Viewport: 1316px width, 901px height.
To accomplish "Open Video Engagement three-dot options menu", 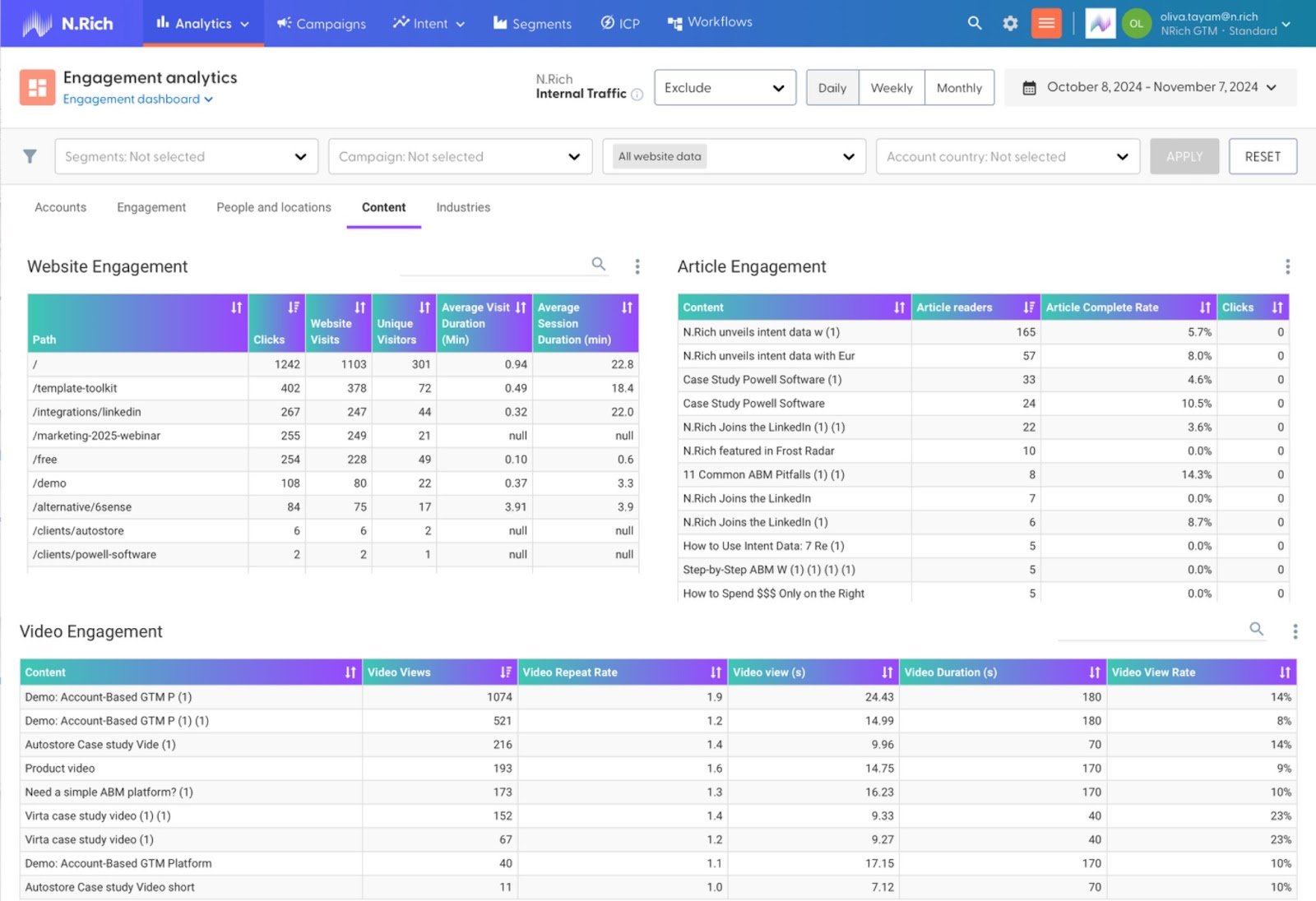I will tap(1295, 631).
